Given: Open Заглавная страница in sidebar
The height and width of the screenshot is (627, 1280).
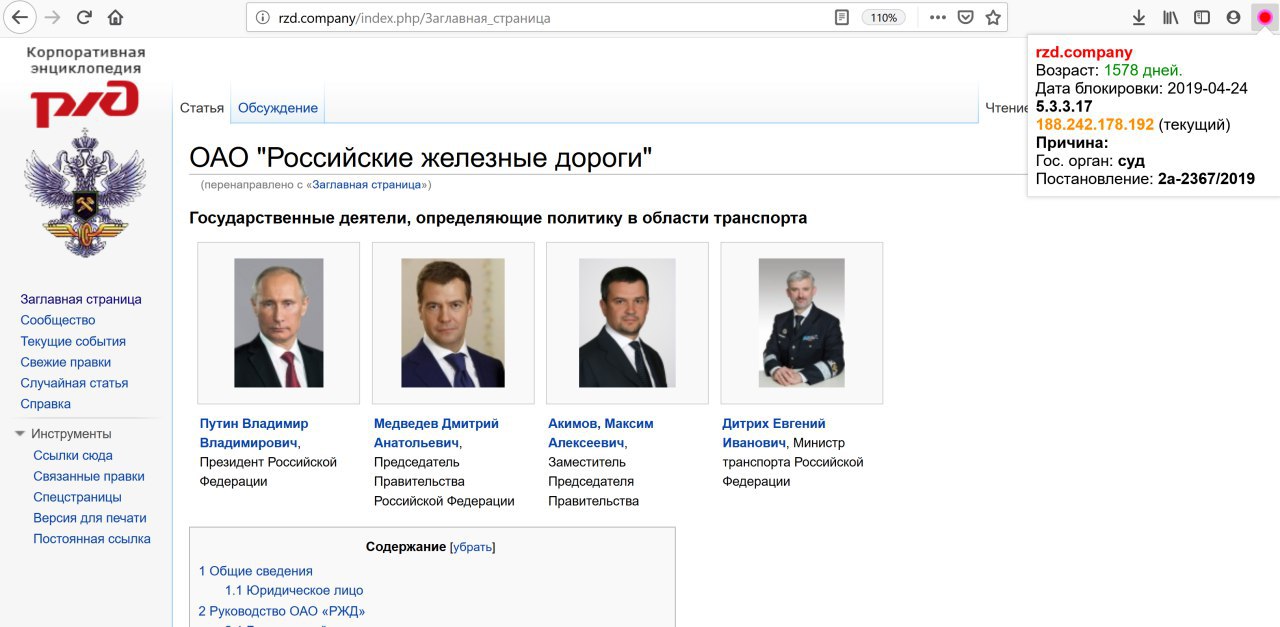Looking at the screenshot, I should coord(81,299).
